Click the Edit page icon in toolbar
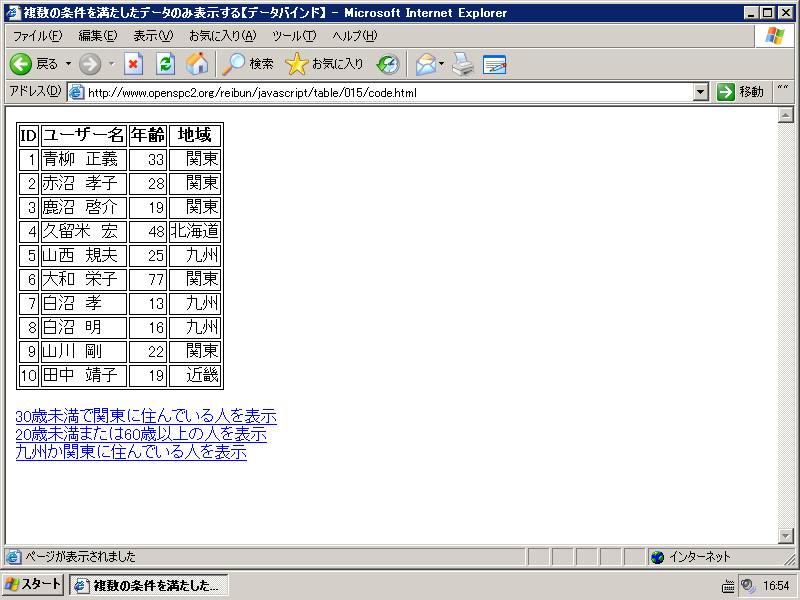Screen dimensions: 800x600 click(494, 64)
